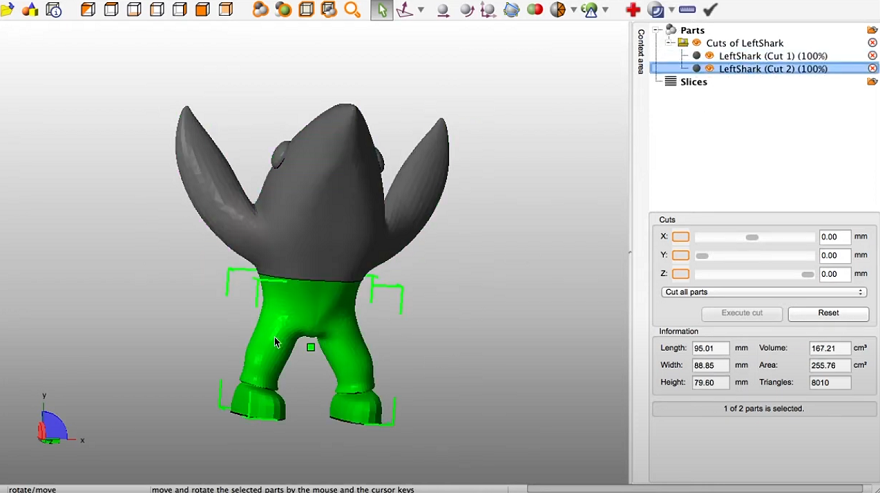Show platform info via the cube info icon
This screenshot has width=880, height=493.
(54, 10)
